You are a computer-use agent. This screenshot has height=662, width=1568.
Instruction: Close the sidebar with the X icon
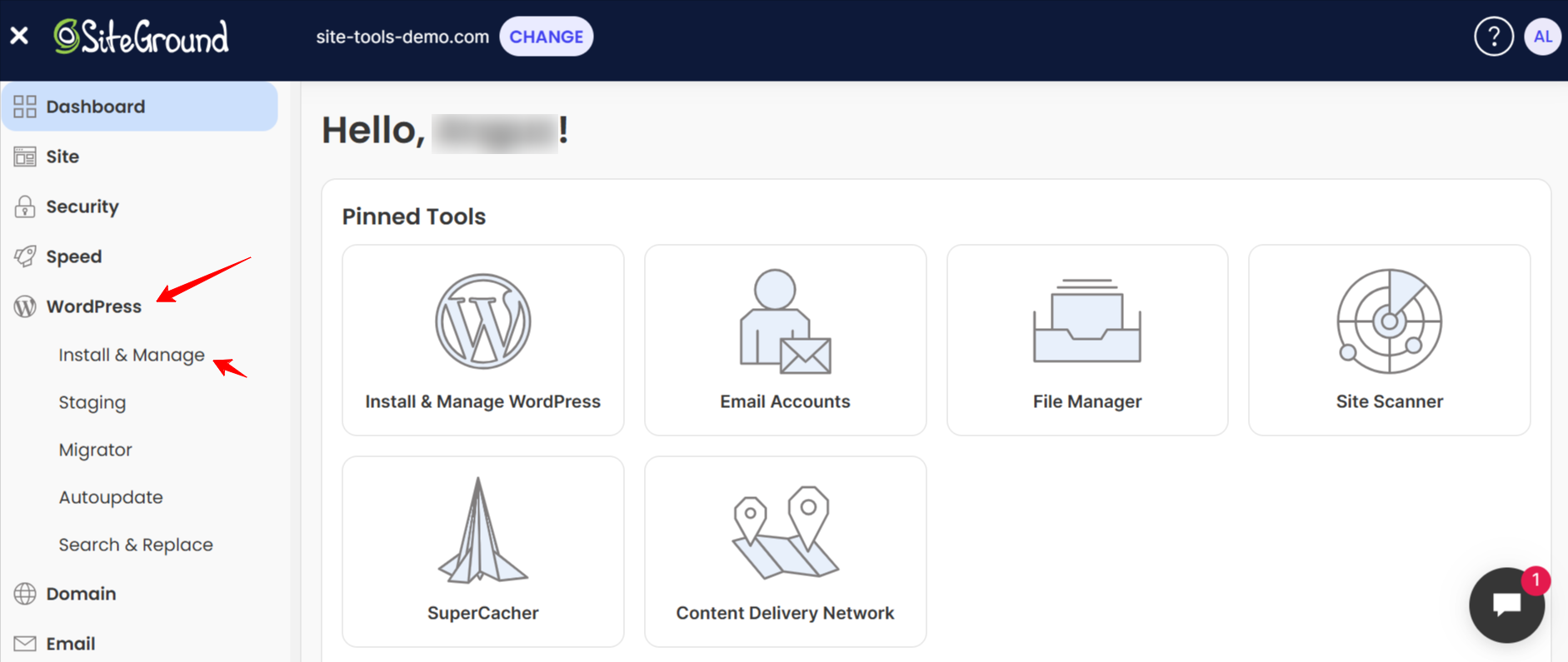point(19,36)
